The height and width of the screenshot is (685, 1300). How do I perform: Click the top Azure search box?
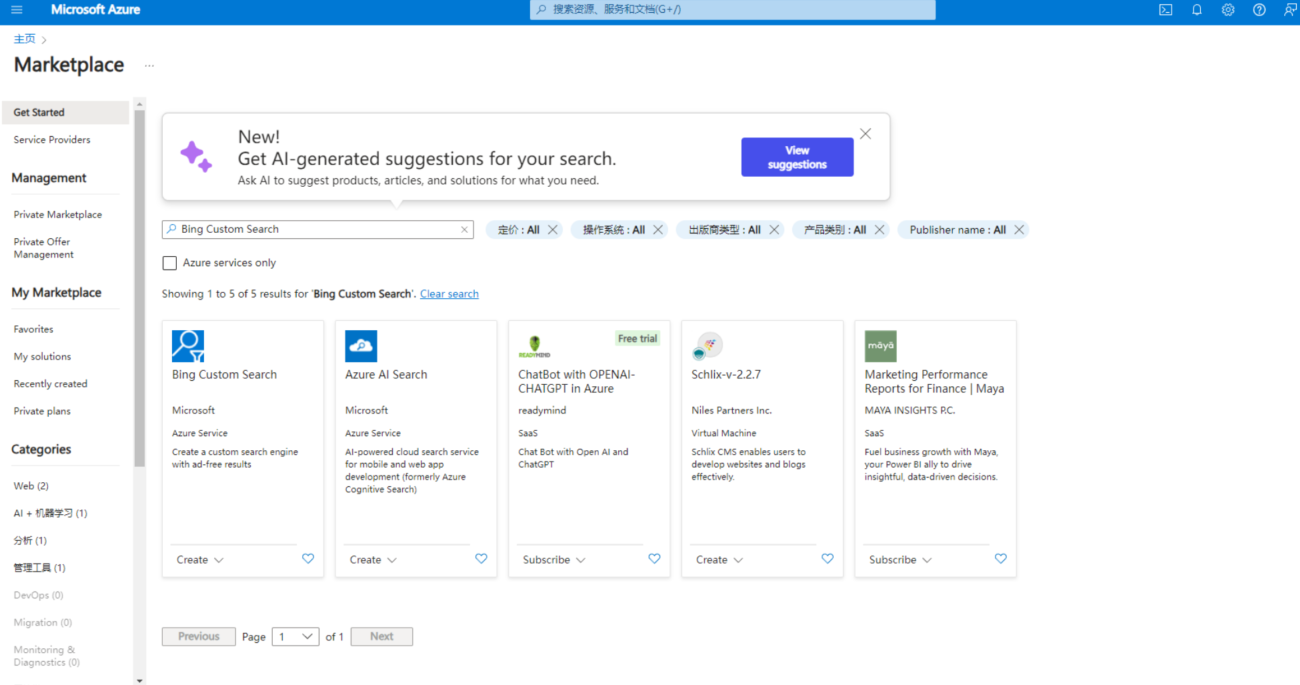(x=733, y=10)
